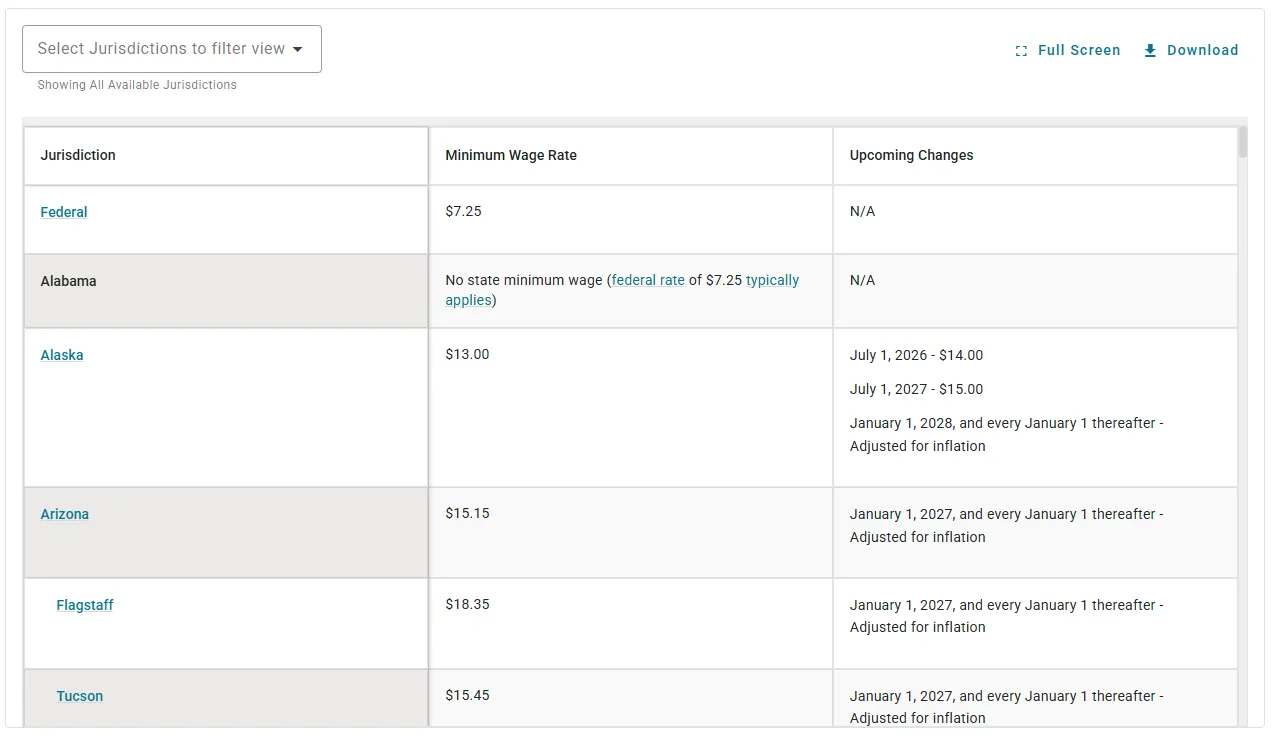This screenshot has height=737, width=1272.
Task: Click the Full Screen expand icon
Action: [1021, 51]
